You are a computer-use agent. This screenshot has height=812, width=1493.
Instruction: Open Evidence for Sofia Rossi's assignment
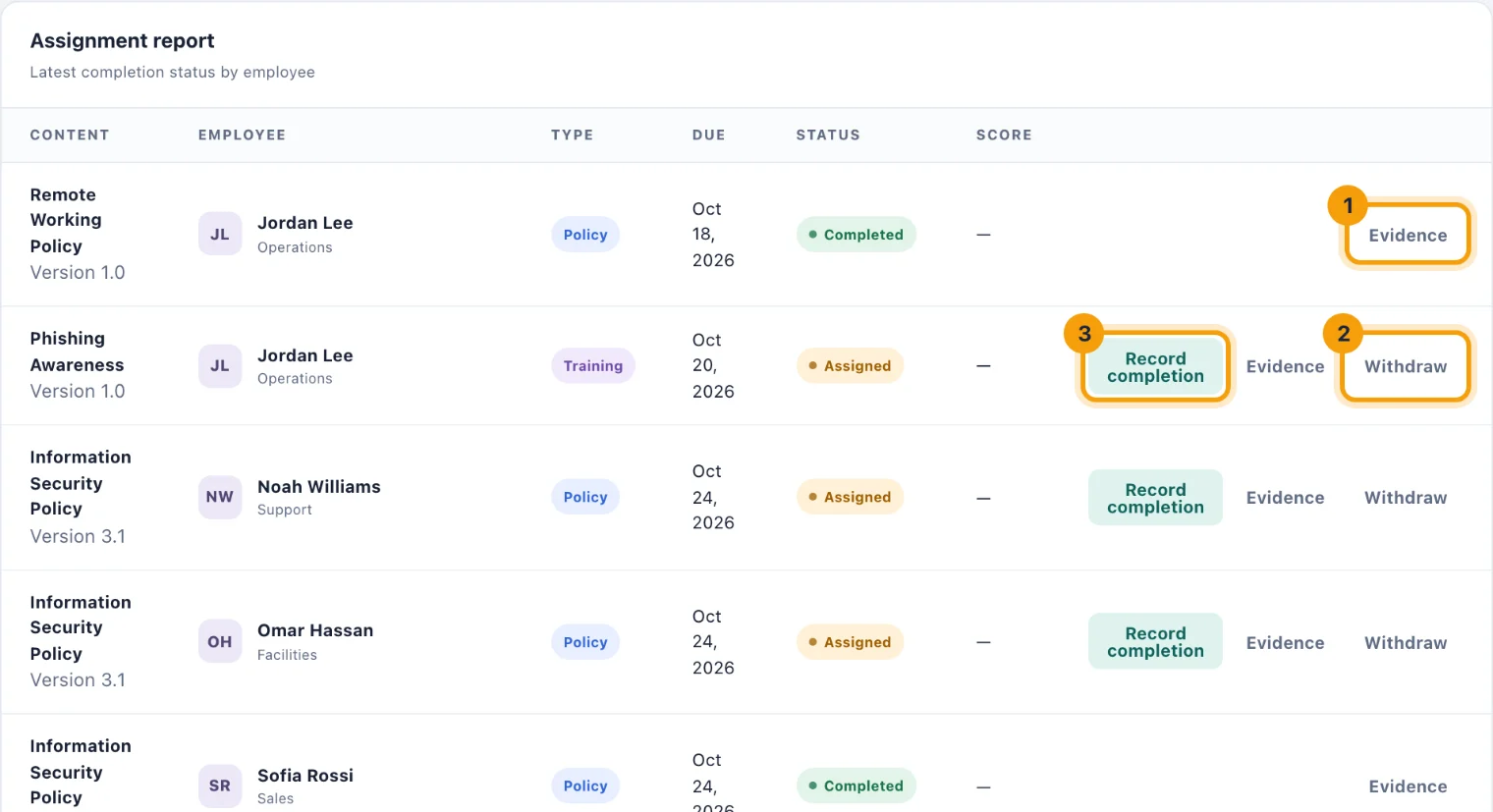tap(1408, 785)
